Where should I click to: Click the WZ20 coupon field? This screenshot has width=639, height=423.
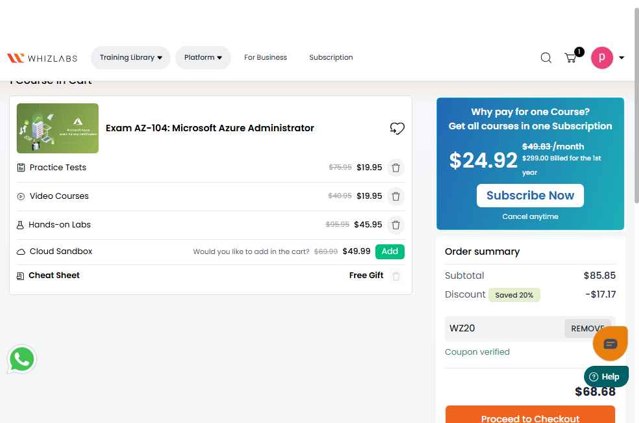[505, 328]
